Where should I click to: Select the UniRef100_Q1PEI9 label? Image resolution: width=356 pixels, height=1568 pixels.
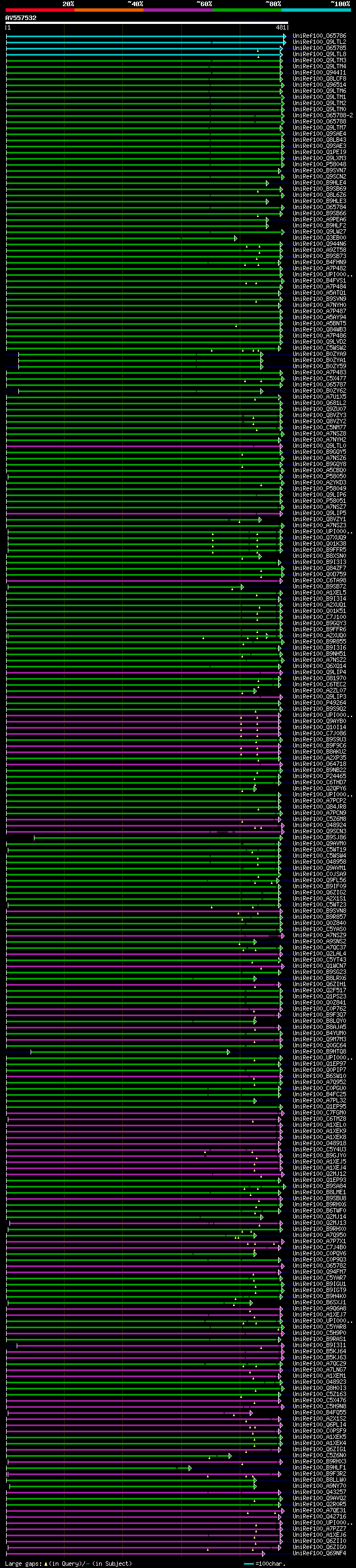pyautogui.click(x=319, y=152)
